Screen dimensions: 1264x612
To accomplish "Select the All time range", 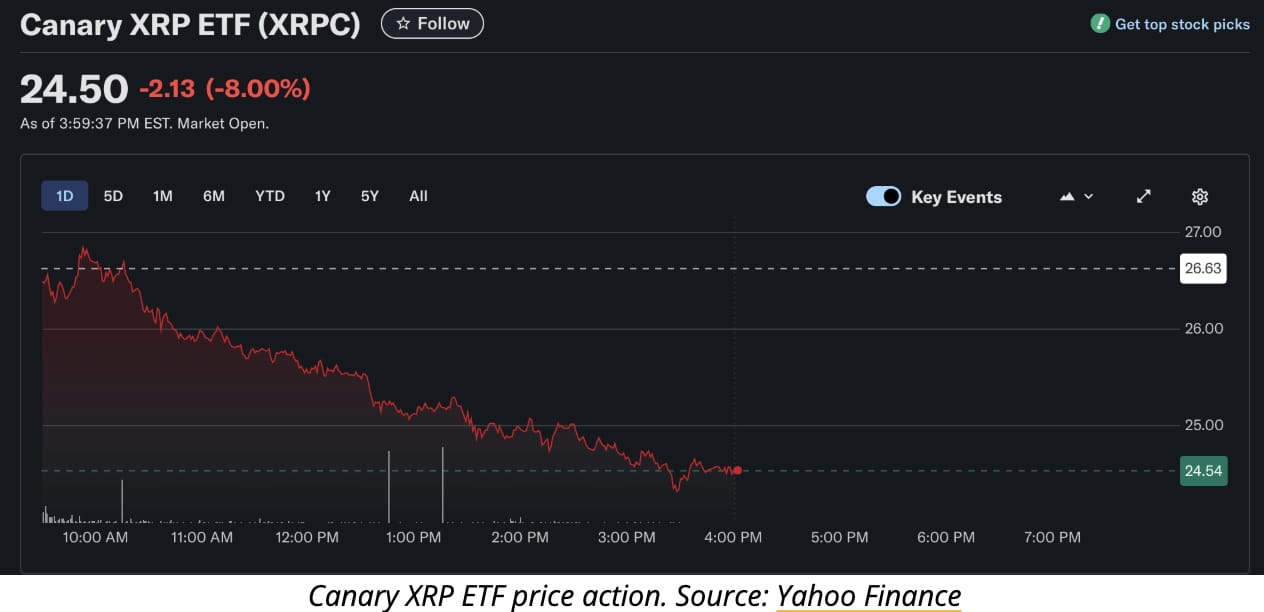I will coord(418,196).
